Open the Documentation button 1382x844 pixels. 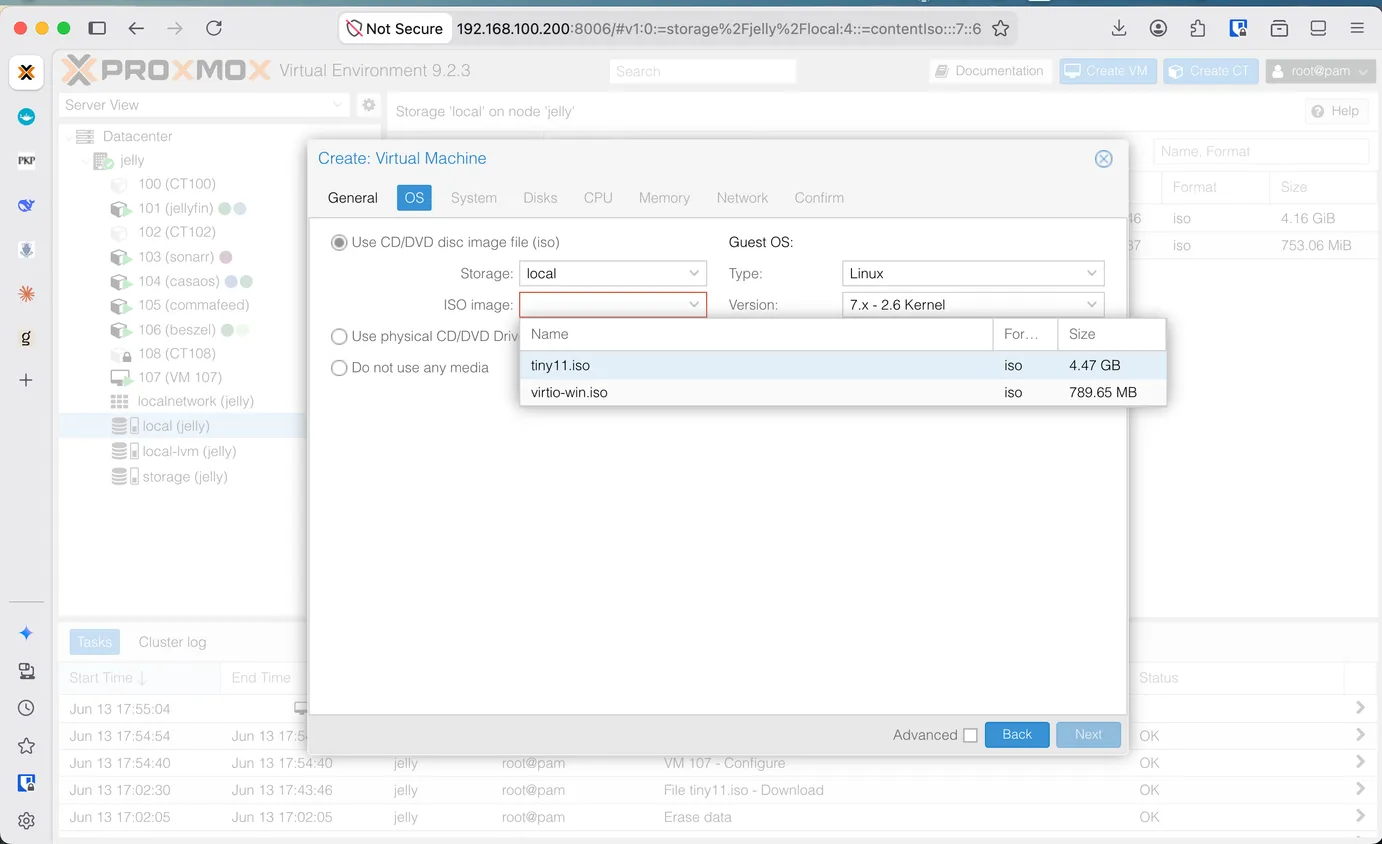(989, 71)
